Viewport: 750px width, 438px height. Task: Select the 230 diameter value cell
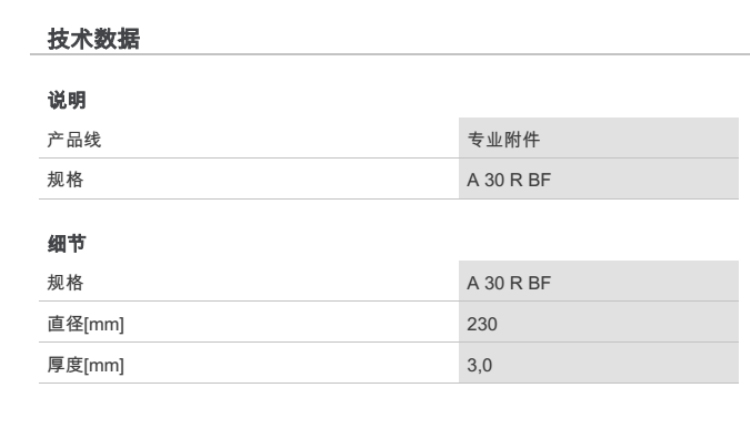[481, 324]
